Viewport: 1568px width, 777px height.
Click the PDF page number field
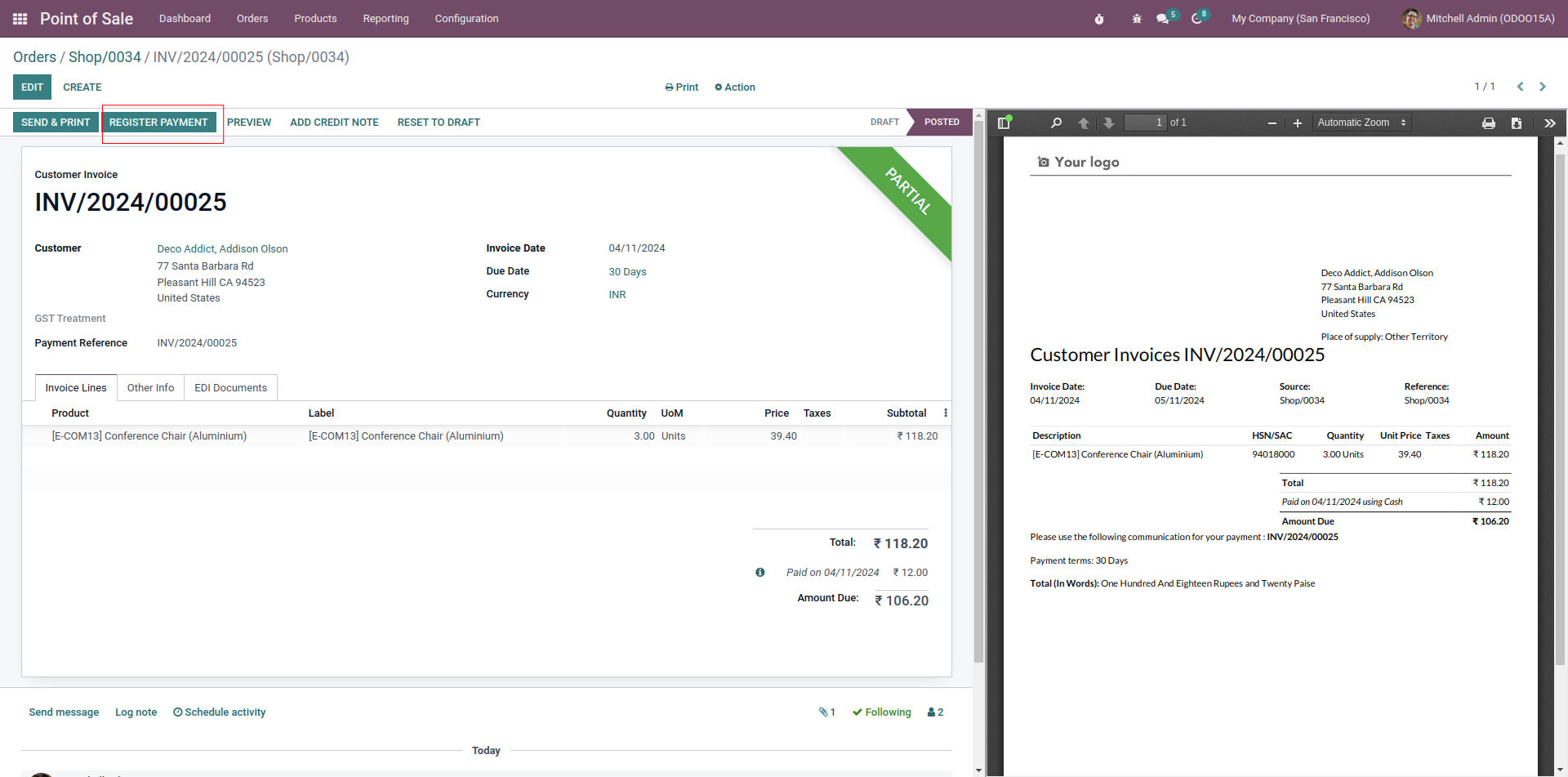[x=1145, y=123]
